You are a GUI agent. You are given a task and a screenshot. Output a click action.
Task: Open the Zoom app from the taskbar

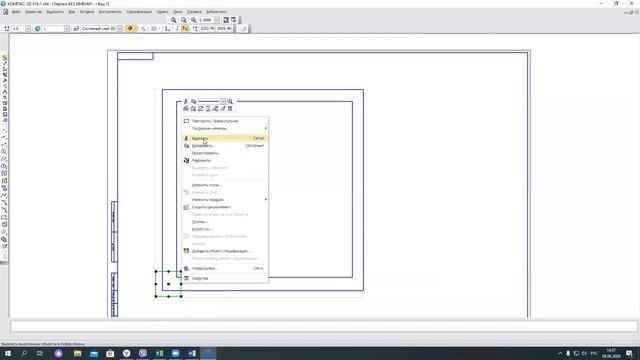click(x=176, y=353)
